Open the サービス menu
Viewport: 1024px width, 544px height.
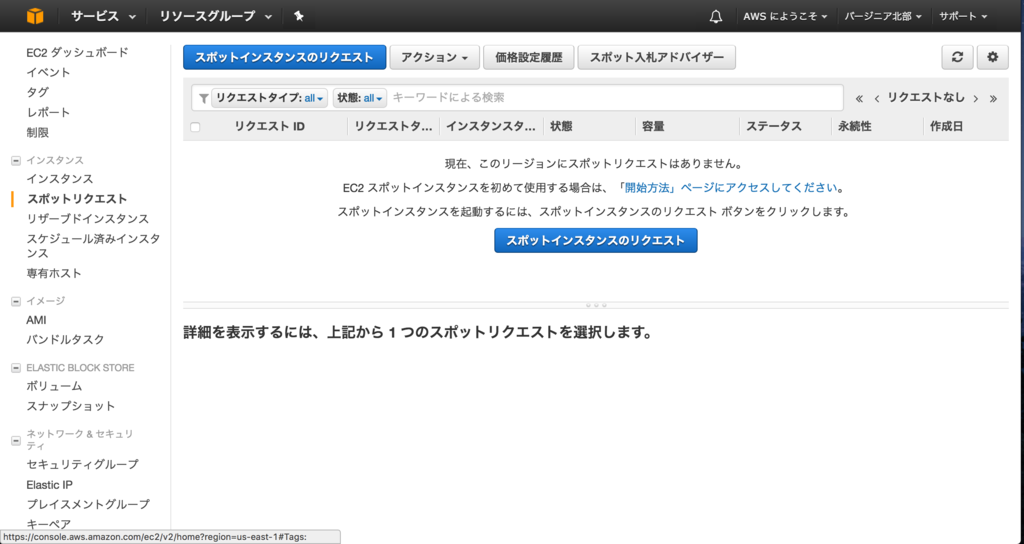[103, 16]
